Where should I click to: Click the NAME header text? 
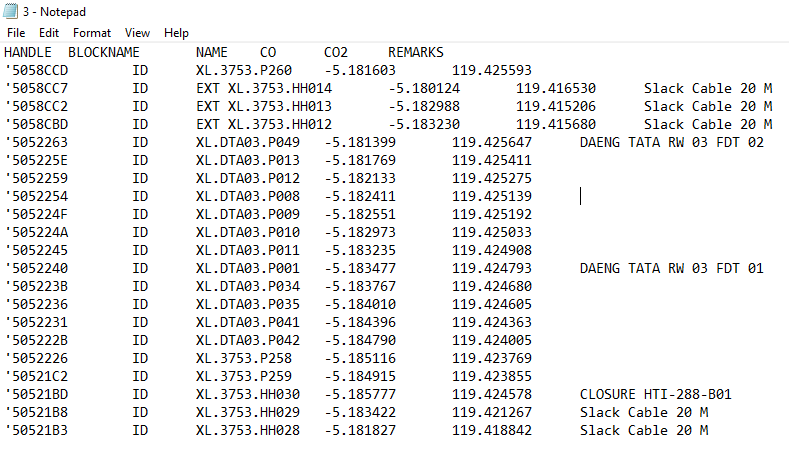(x=212, y=52)
